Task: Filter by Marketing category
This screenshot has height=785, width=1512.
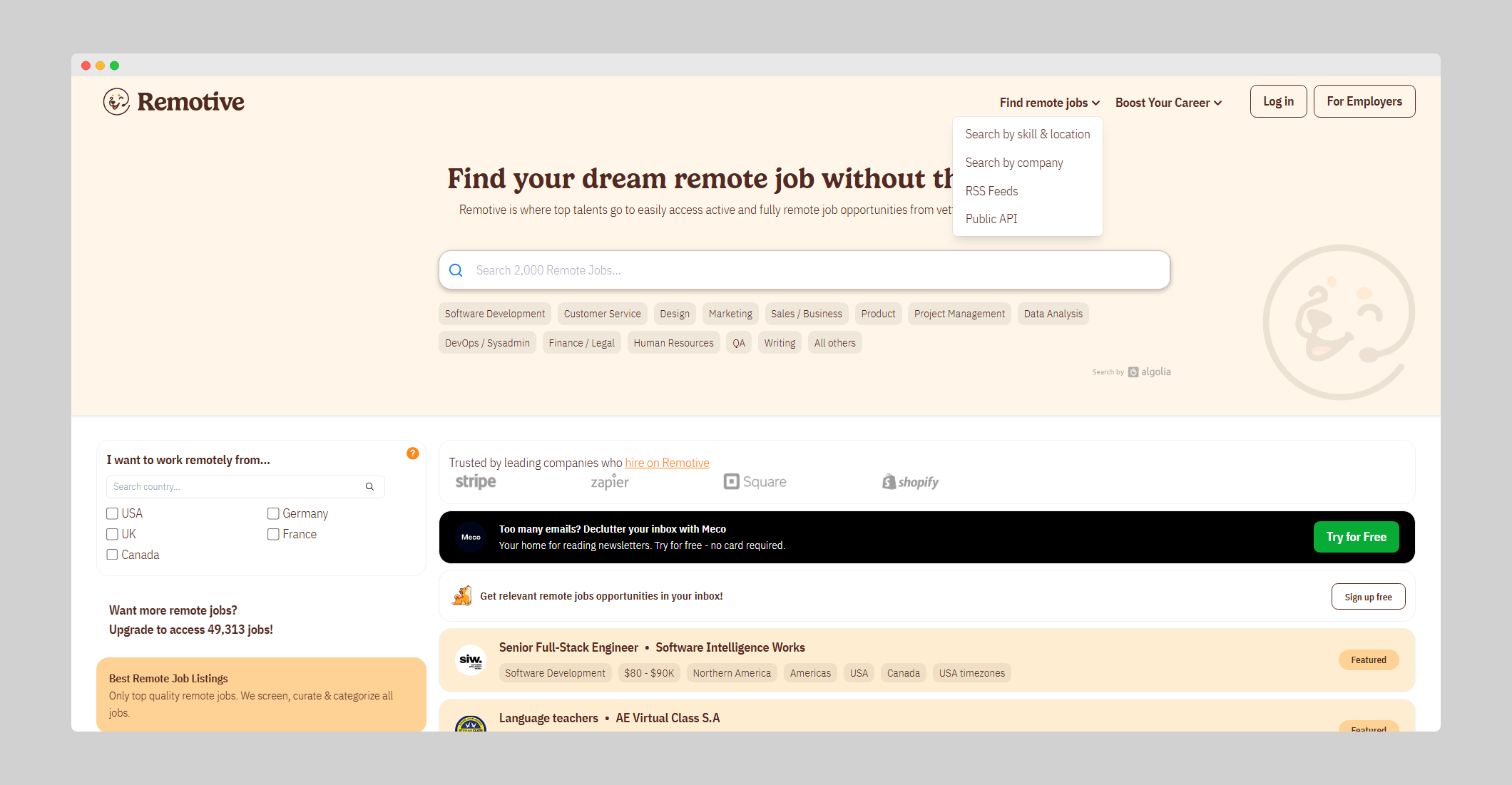Action: click(730, 314)
